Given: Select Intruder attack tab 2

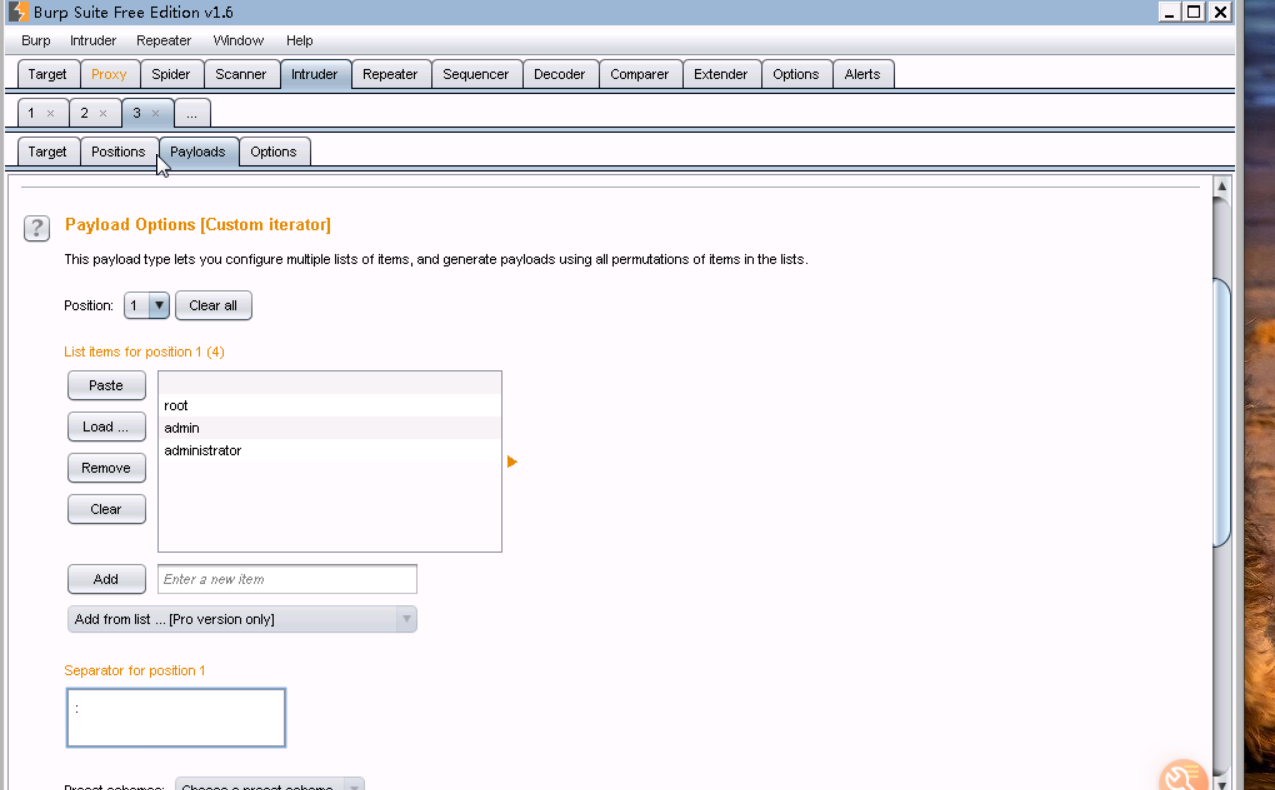Looking at the screenshot, I should (x=85, y=113).
